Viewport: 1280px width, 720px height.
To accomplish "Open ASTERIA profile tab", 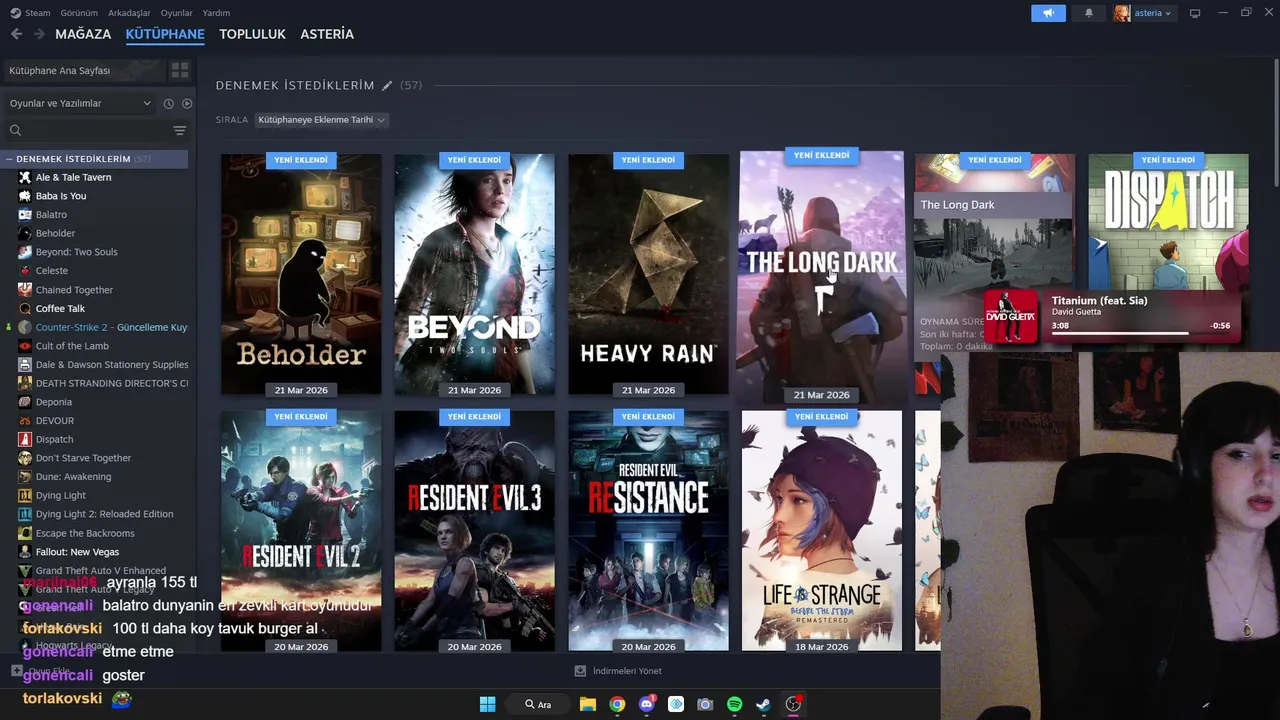I will coord(327,34).
